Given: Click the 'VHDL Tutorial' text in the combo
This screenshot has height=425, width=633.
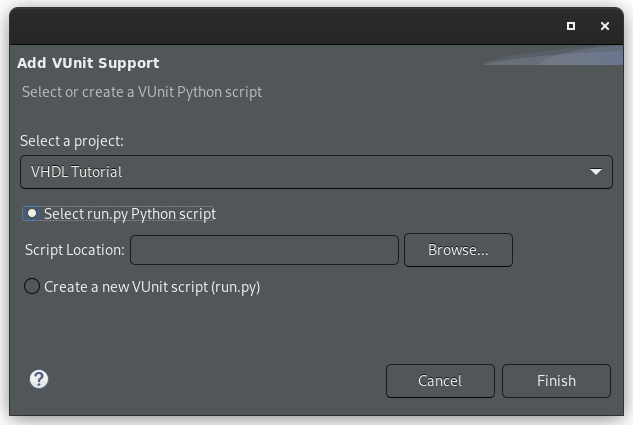Looking at the screenshot, I should point(76,172).
